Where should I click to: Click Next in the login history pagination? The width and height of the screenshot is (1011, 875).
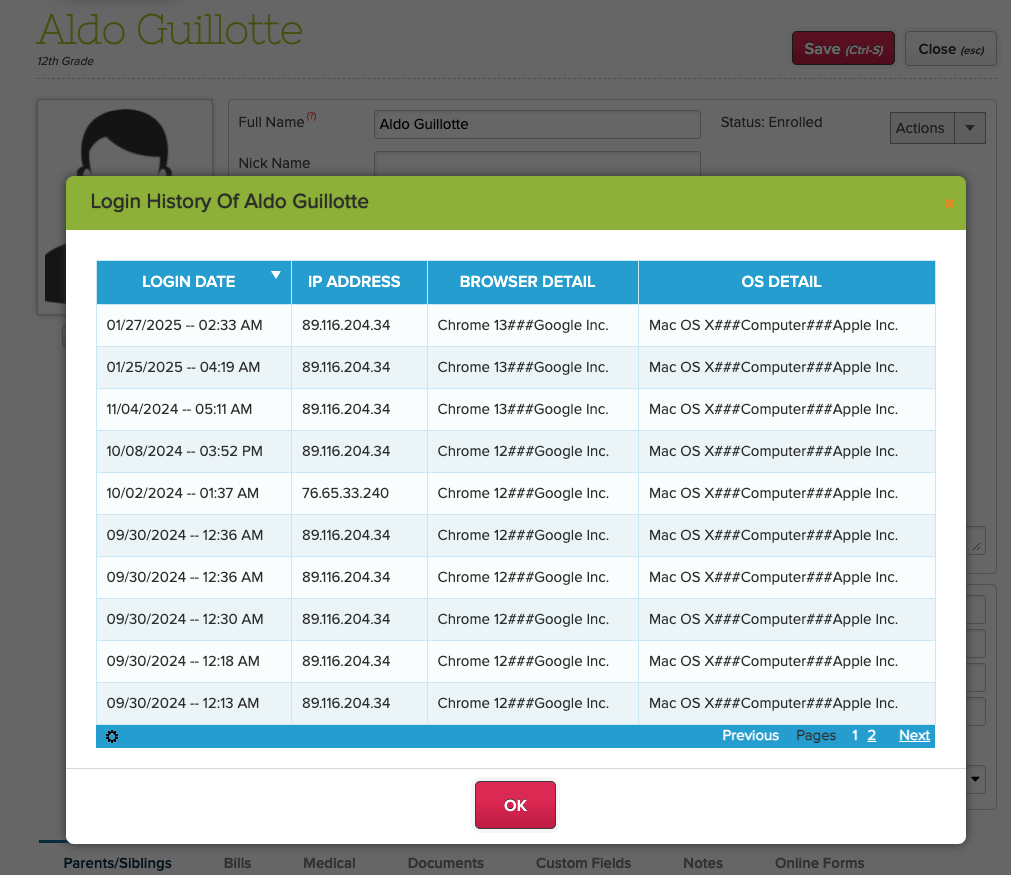pos(914,735)
